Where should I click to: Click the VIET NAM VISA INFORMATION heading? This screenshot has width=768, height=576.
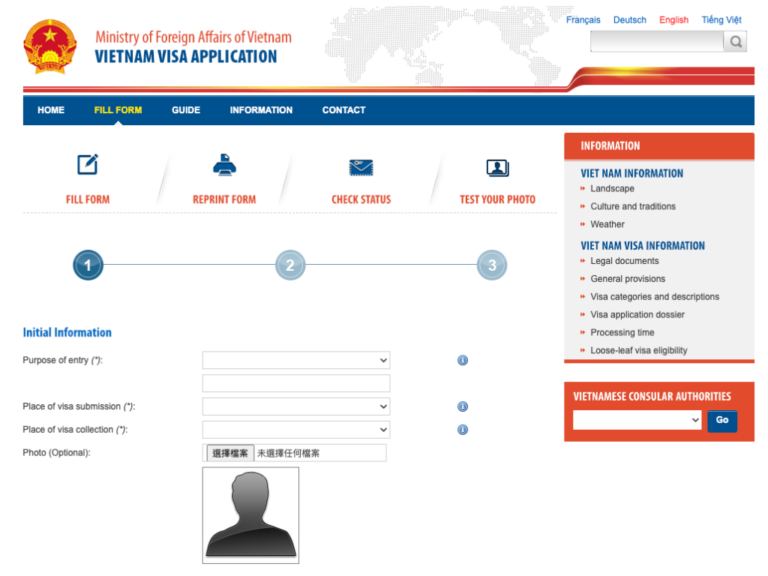643,246
